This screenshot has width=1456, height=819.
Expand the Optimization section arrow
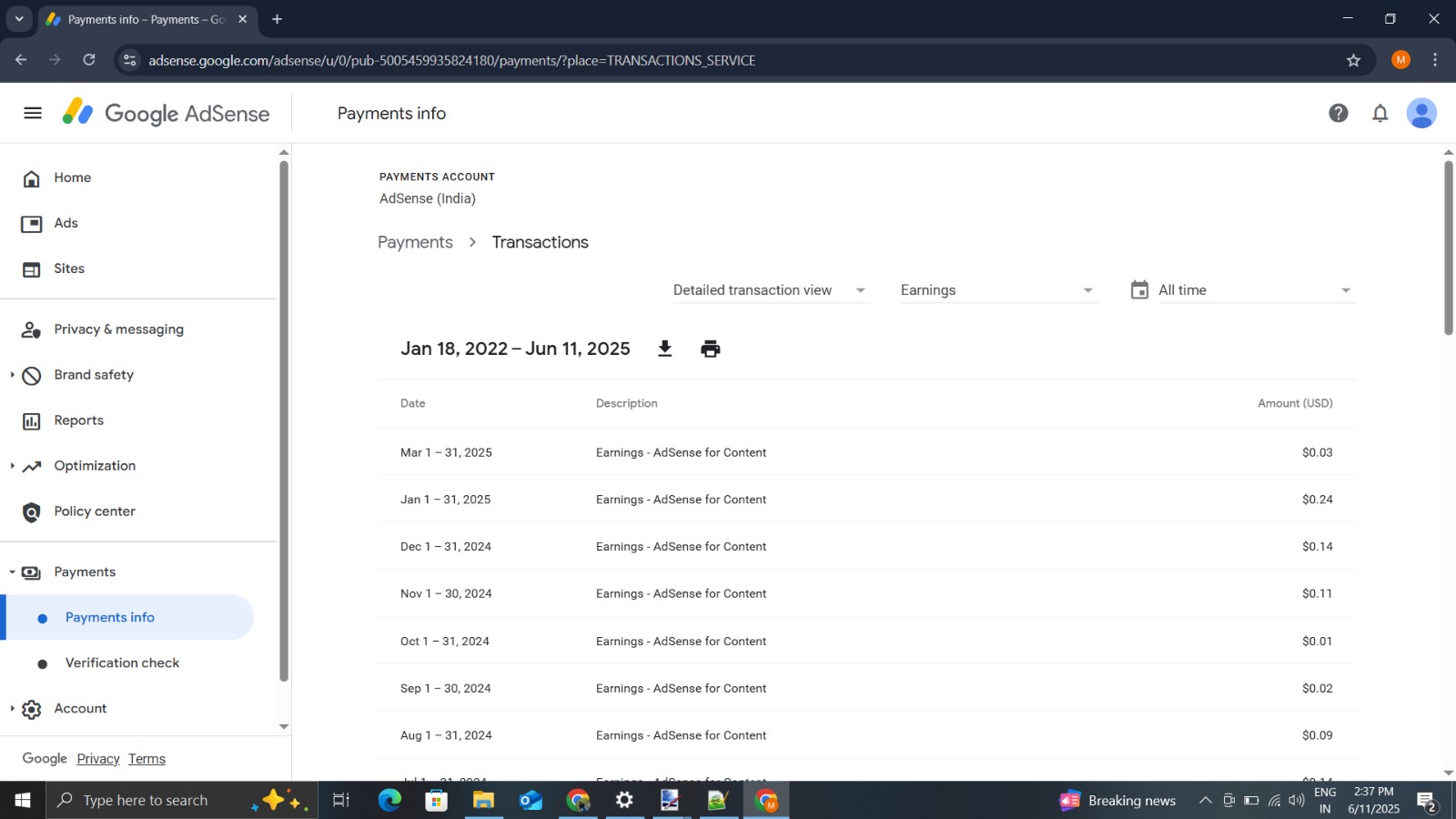point(12,466)
